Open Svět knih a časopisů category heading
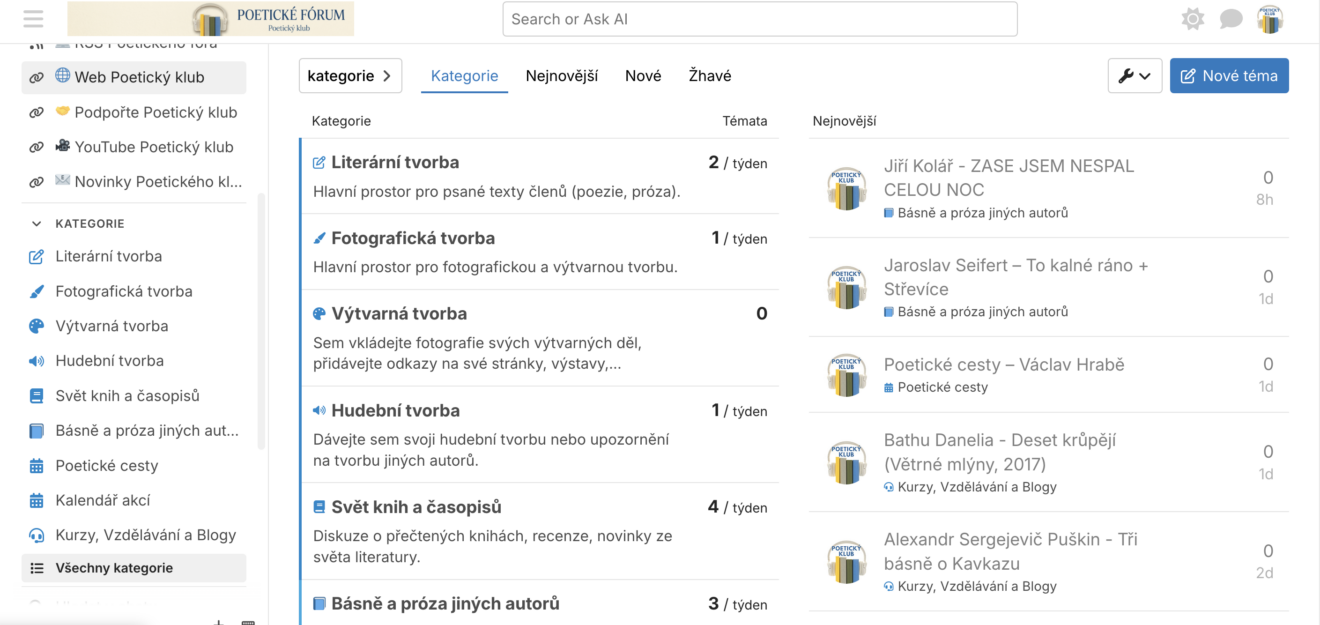 coord(416,507)
